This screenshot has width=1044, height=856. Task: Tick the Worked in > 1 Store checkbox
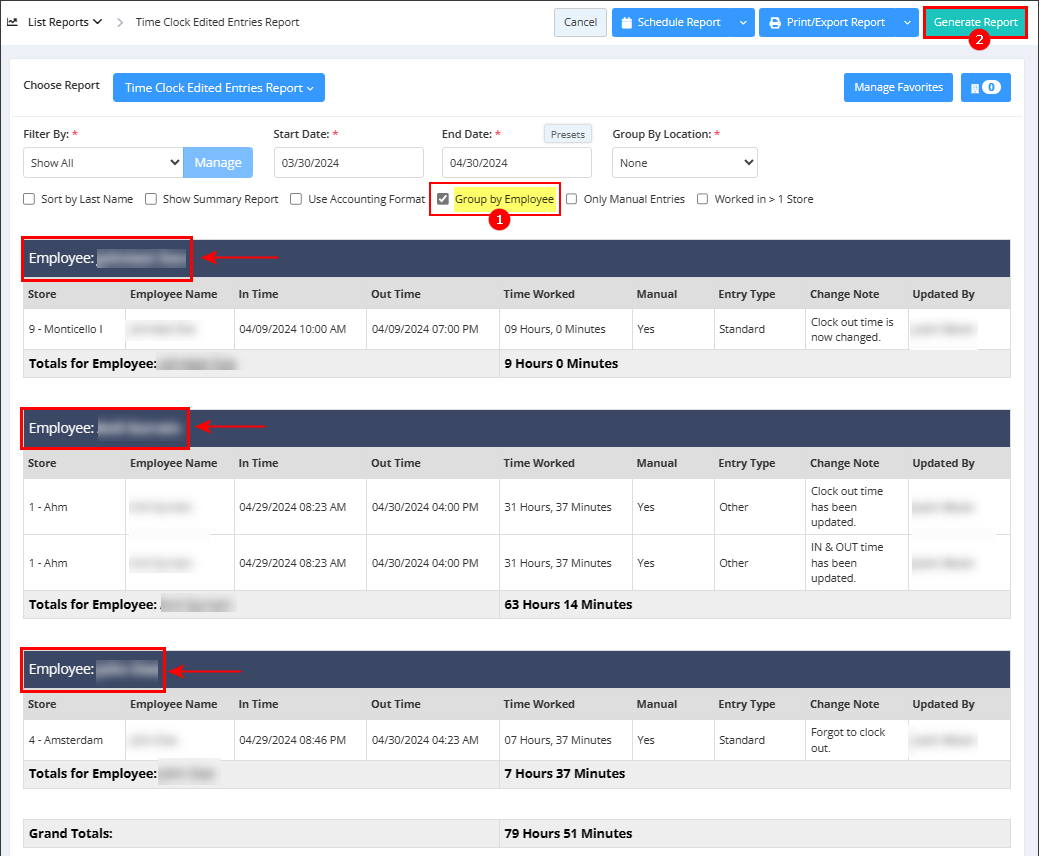(x=703, y=199)
